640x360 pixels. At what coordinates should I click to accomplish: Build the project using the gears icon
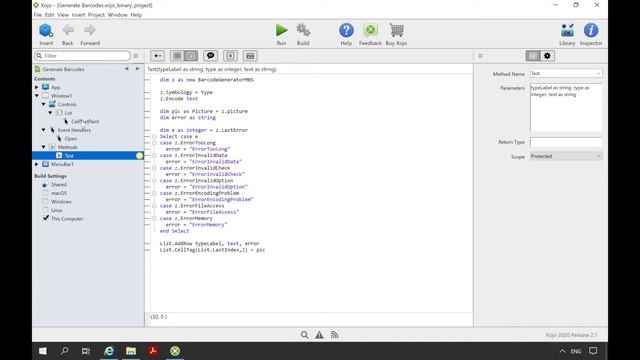click(303, 30)
